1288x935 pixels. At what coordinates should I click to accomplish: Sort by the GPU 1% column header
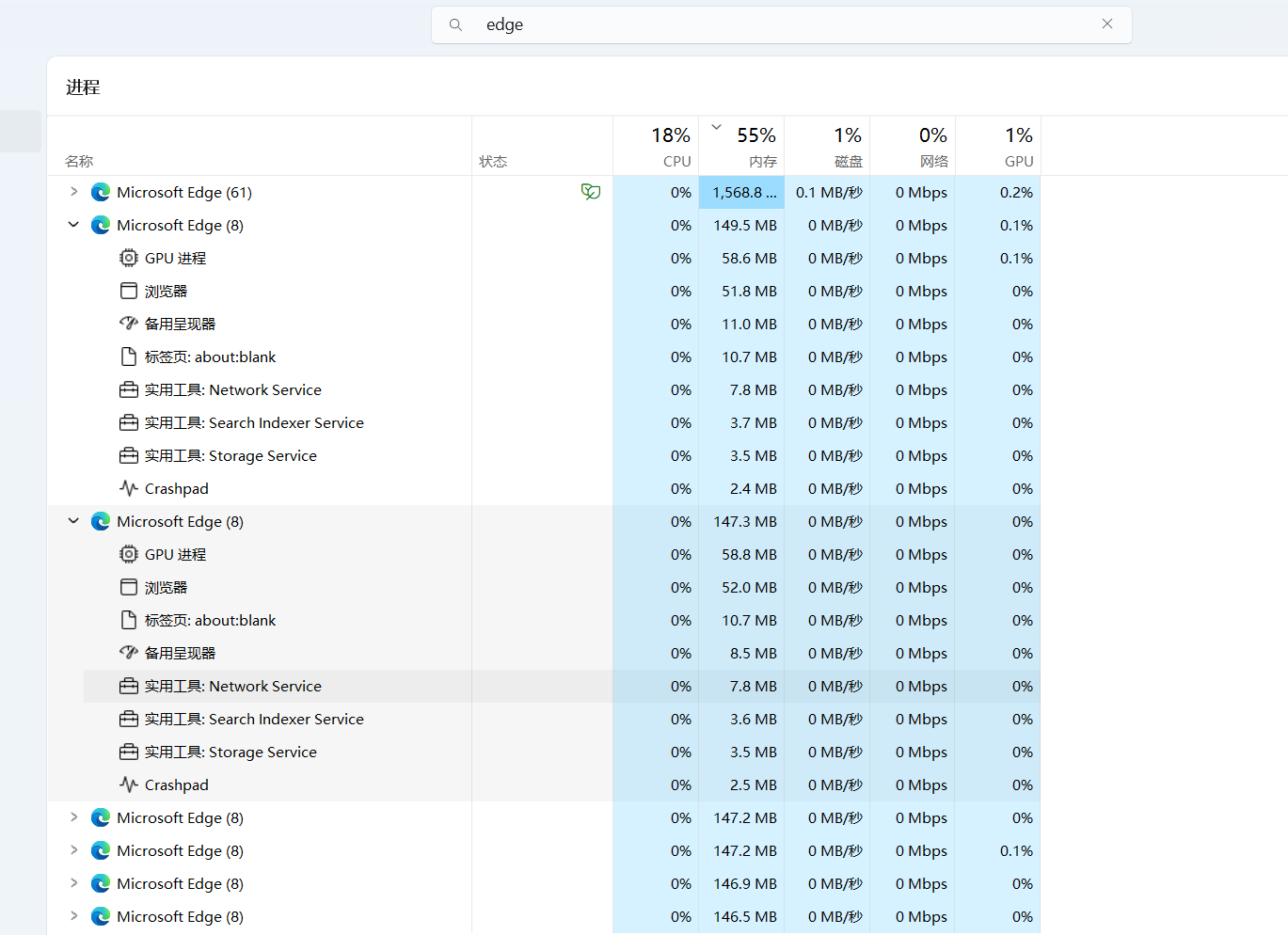click(x=998, y=146)
